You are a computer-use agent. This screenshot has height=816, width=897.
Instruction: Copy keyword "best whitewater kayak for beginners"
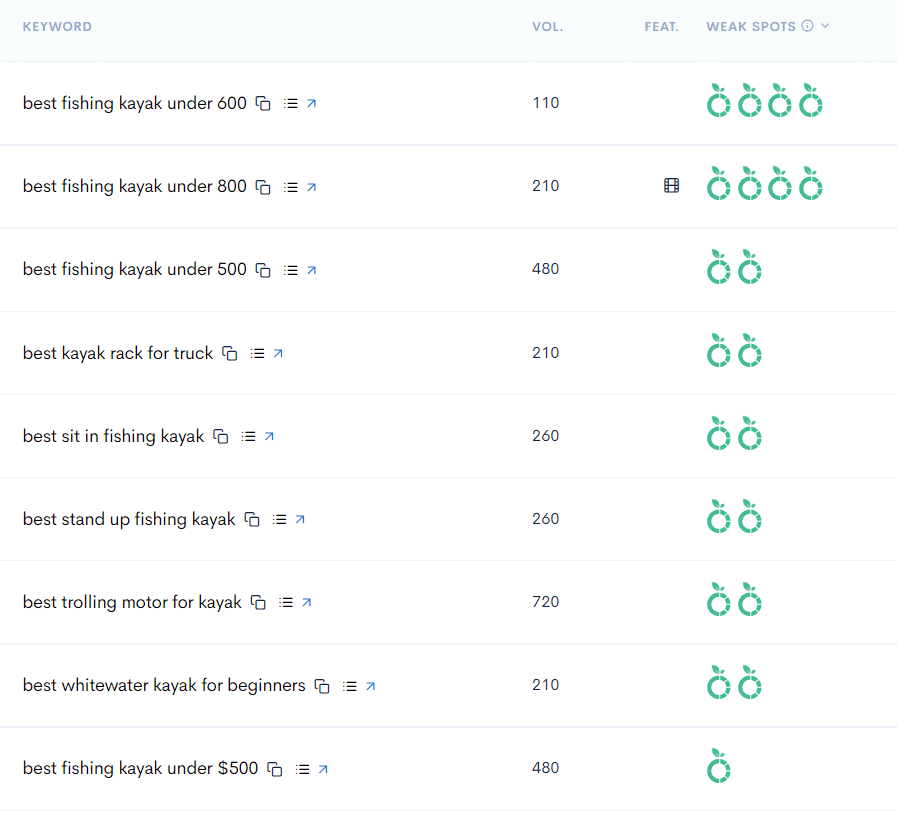click(x=321, y=686)
